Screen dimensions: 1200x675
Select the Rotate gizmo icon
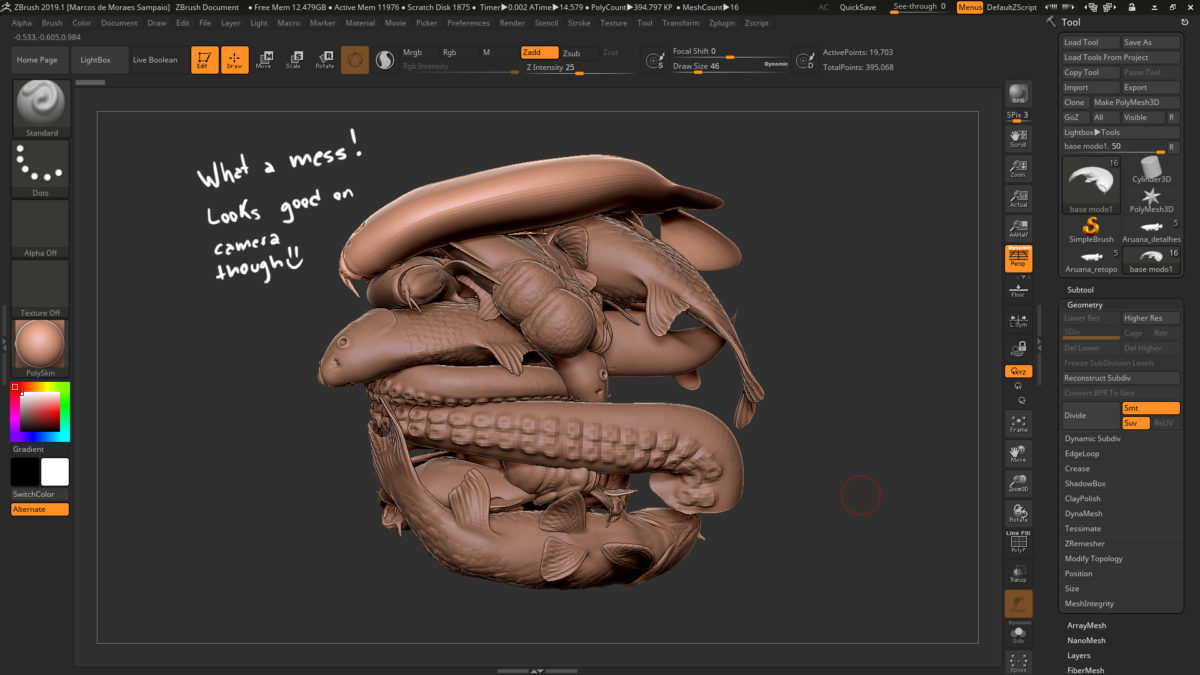coord(325,60)
